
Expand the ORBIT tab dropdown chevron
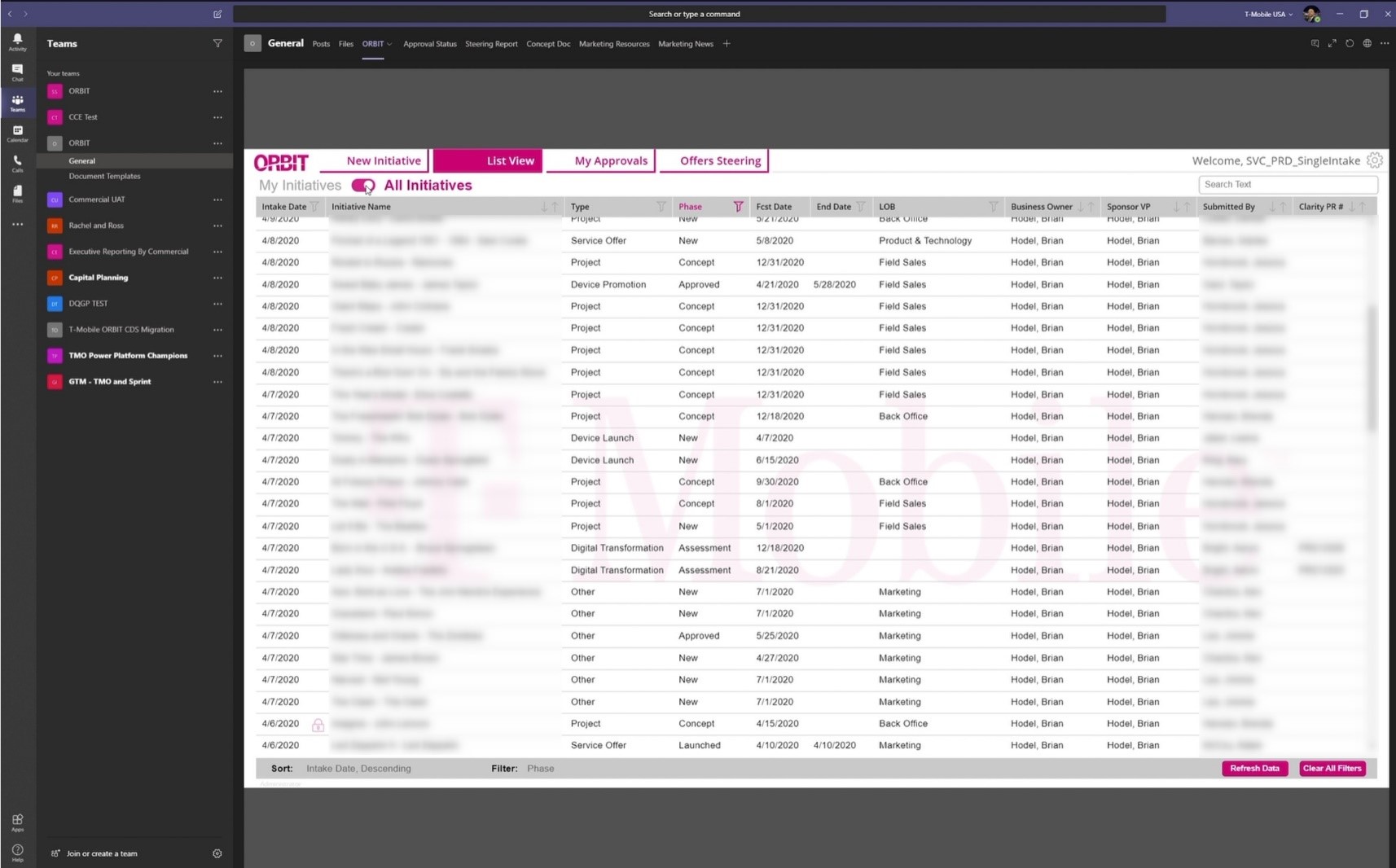coord(389,45)
